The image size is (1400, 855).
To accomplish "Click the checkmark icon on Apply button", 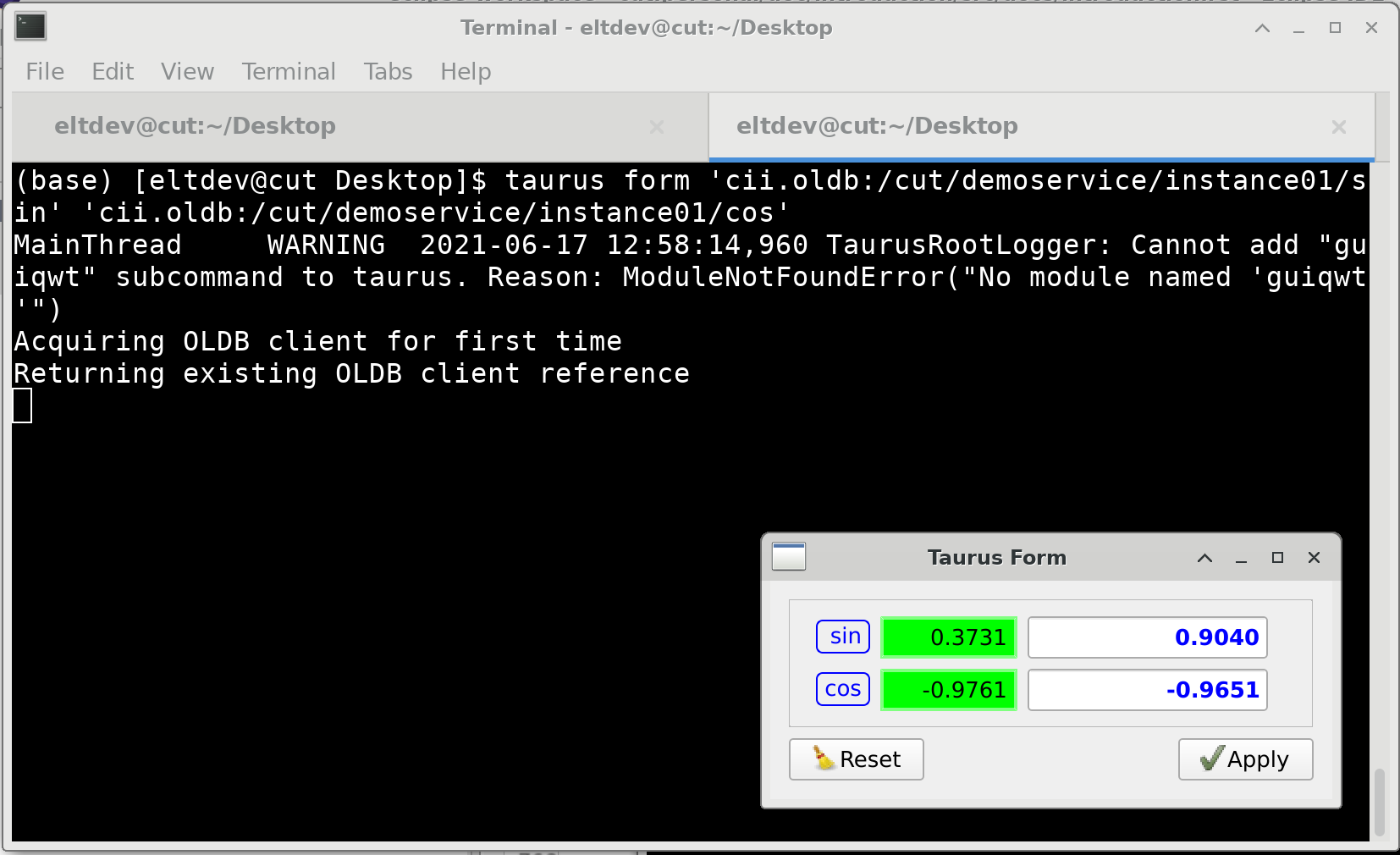I will [1210, 759].
